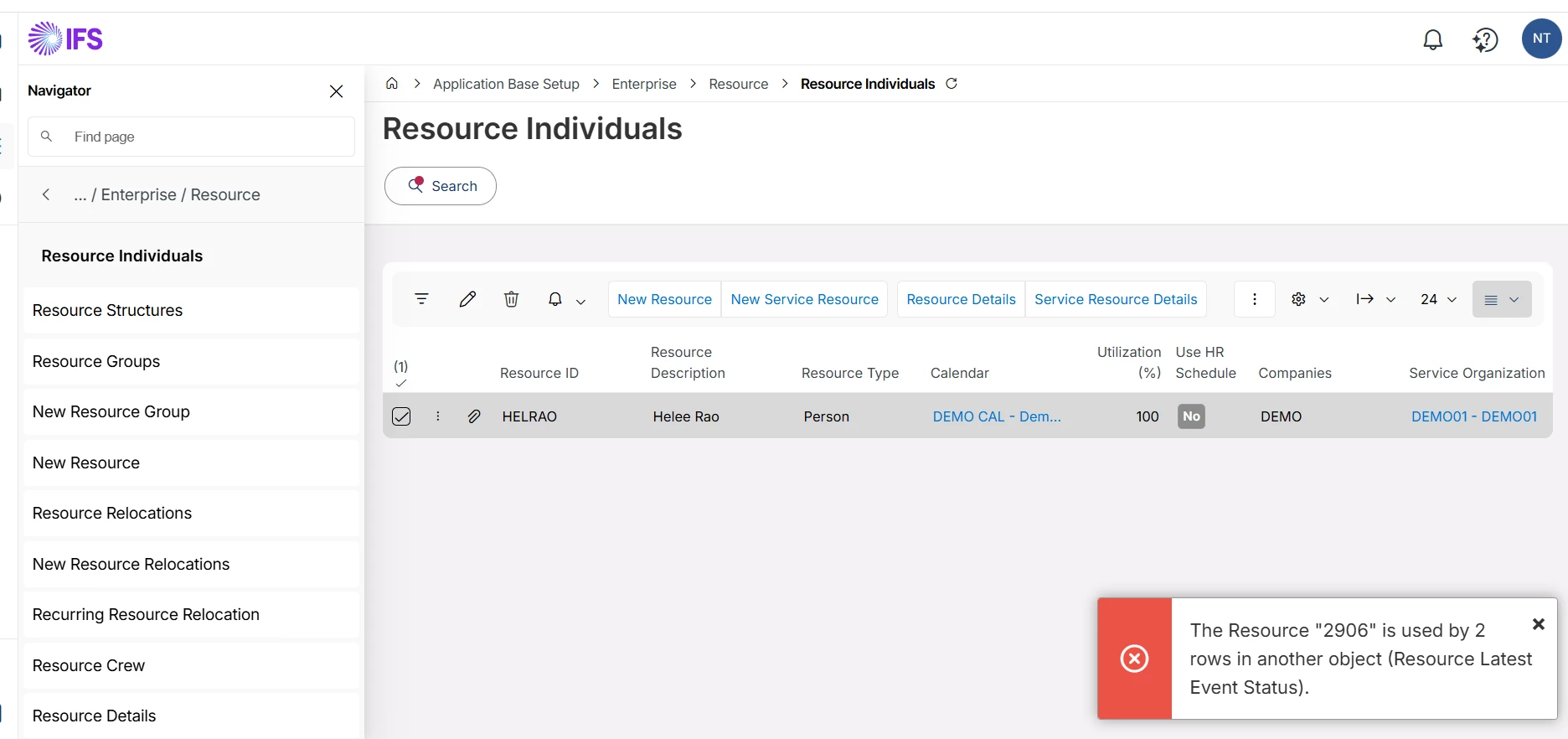Reload the Resource Individuals page

tap(952, 84)
